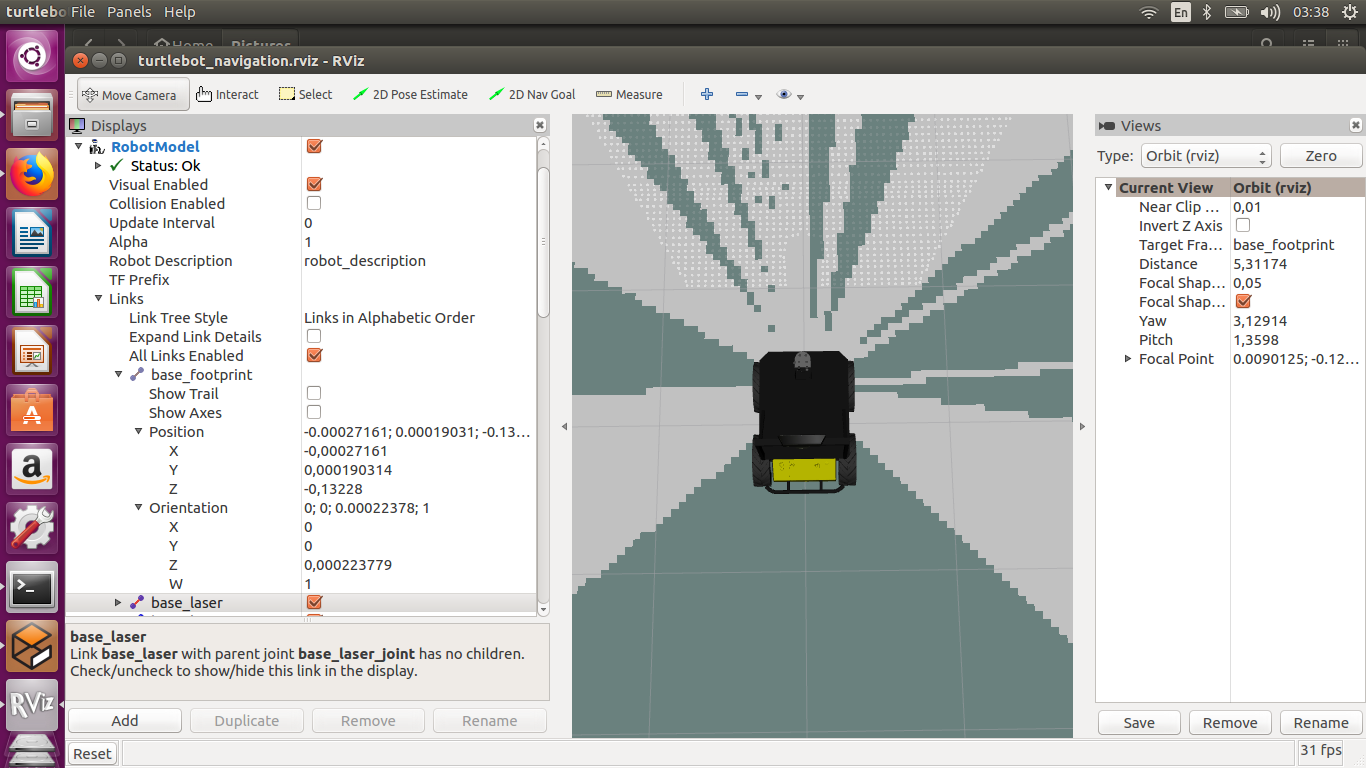Open the File menu
This screenshot has width=1366, height=768.
[x=83, y=12]
